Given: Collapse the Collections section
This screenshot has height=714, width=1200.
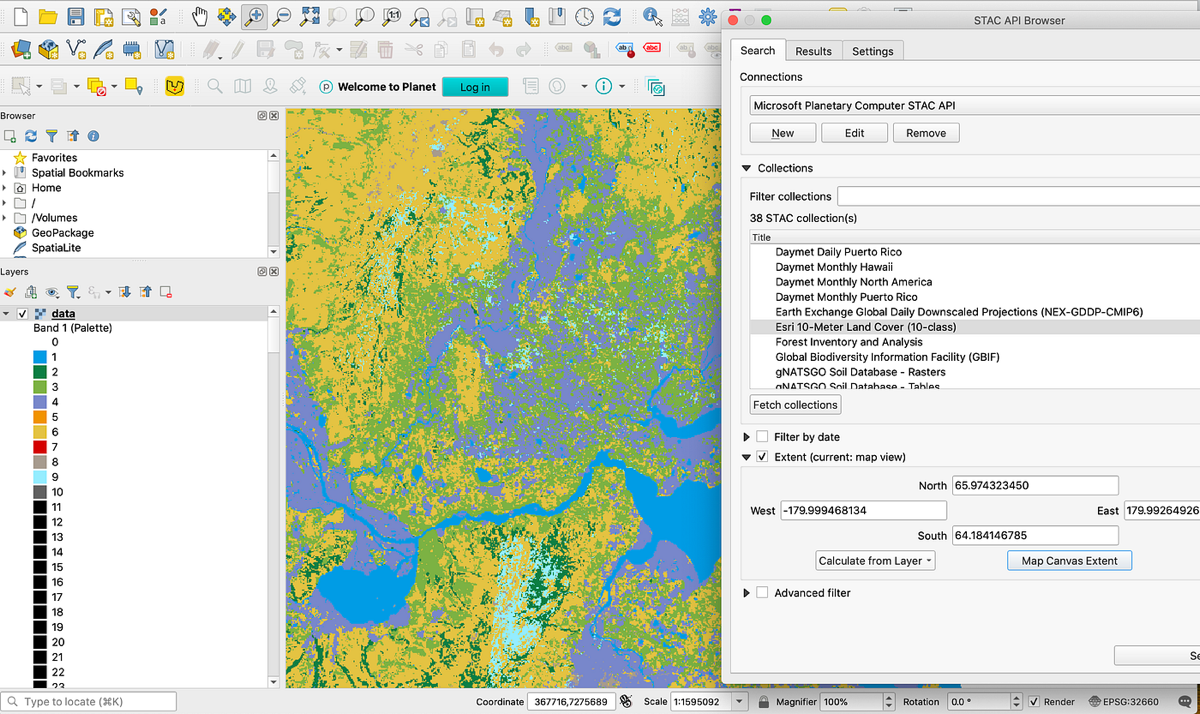Looking at the screenshot, I should (x=746, y=168).
